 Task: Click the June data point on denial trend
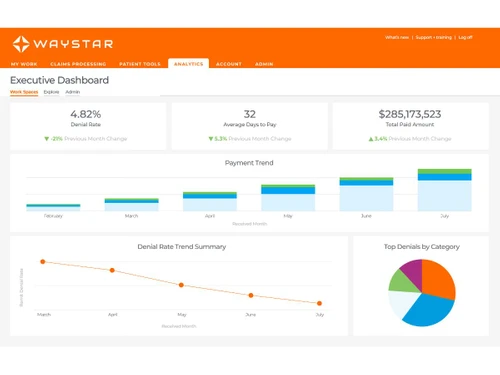[x=251, y=295]
